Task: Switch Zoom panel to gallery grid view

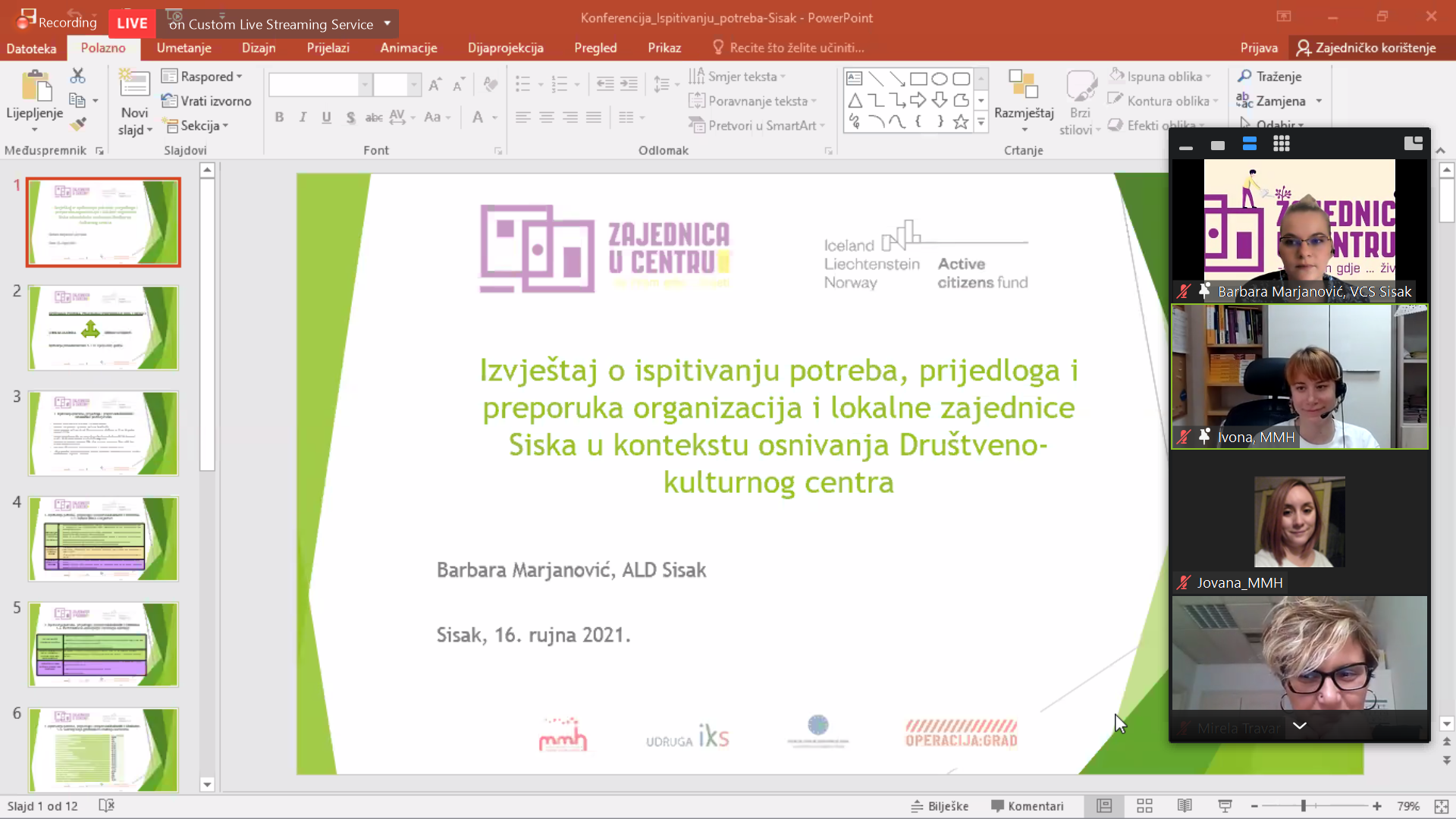Action: point(1282,144)
